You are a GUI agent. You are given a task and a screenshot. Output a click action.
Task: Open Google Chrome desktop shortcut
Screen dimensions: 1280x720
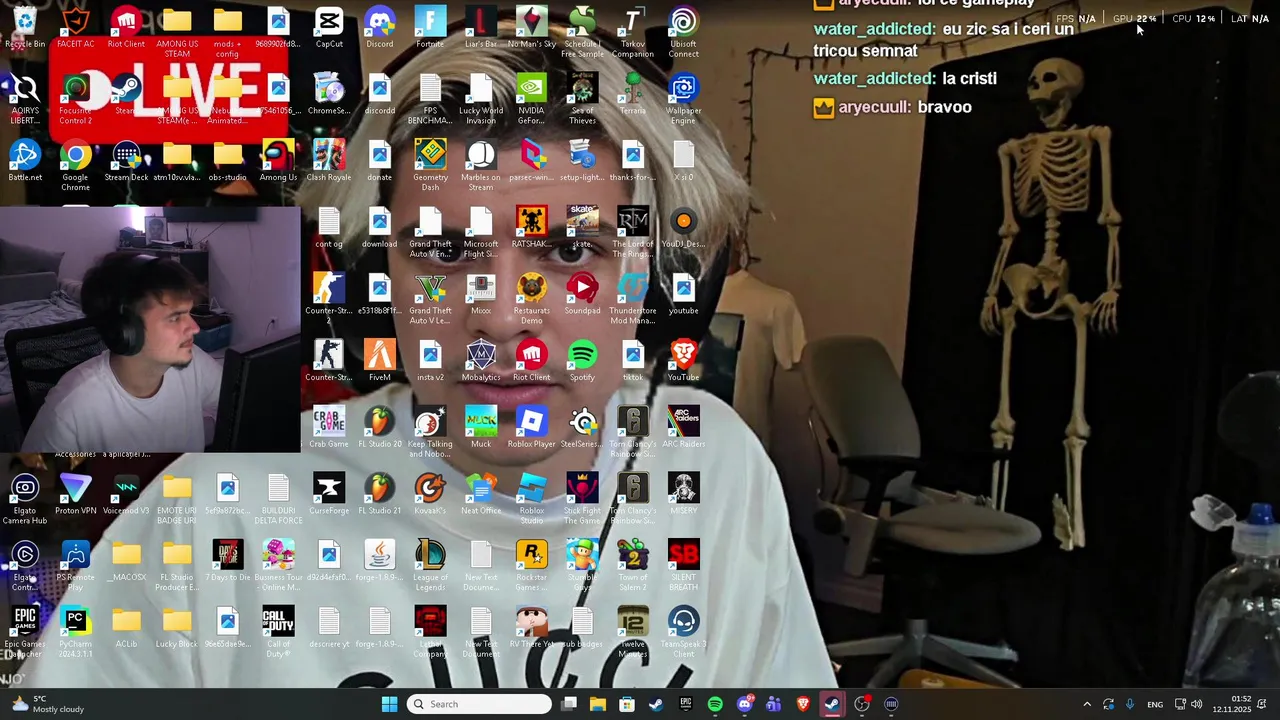pos(75,166)
